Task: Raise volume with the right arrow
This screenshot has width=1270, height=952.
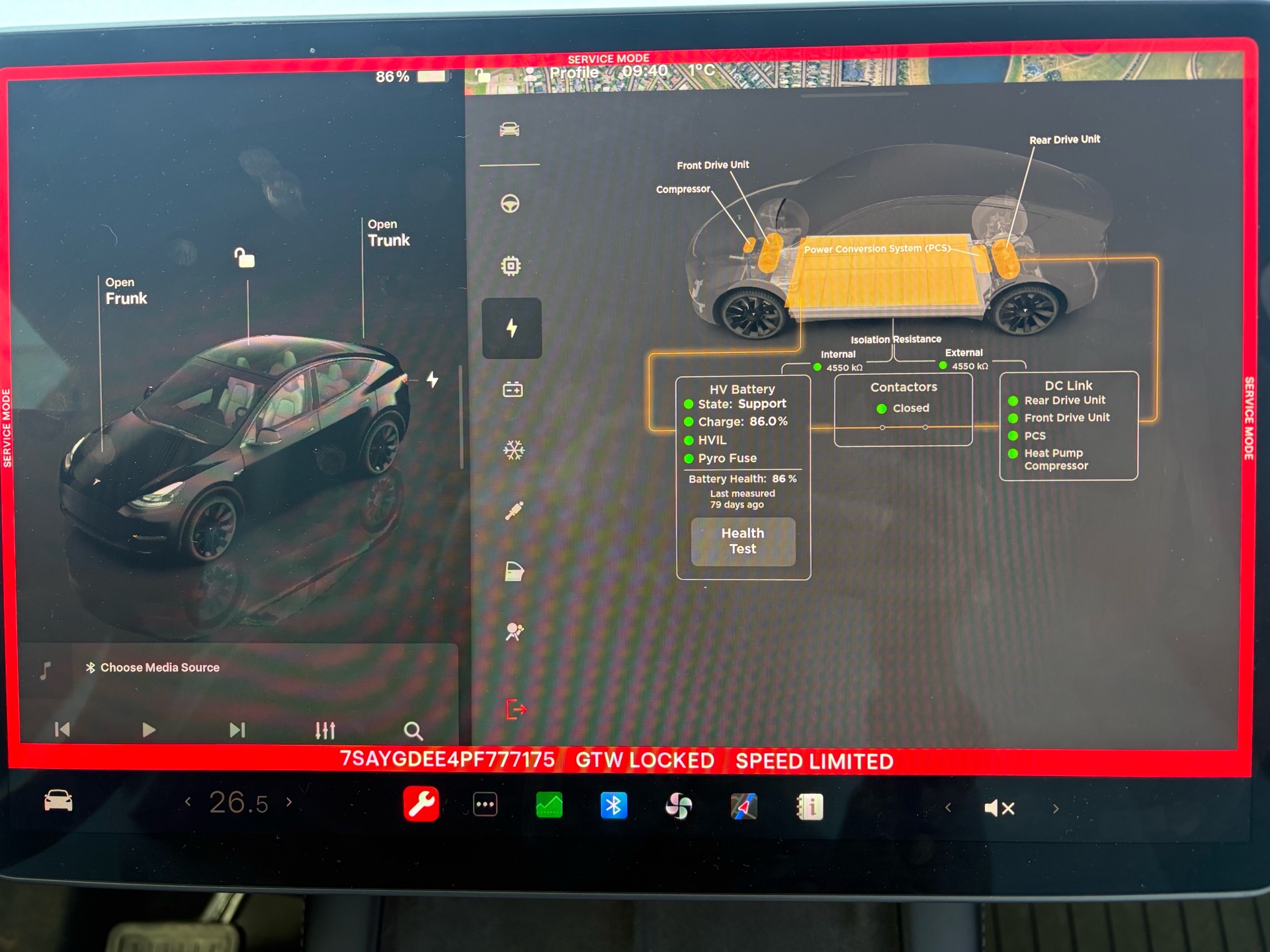Action: (x=1056, y=808)
